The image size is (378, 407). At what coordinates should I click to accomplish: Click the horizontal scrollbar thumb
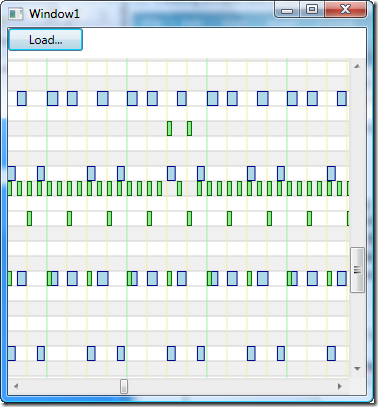coord(124,386)
